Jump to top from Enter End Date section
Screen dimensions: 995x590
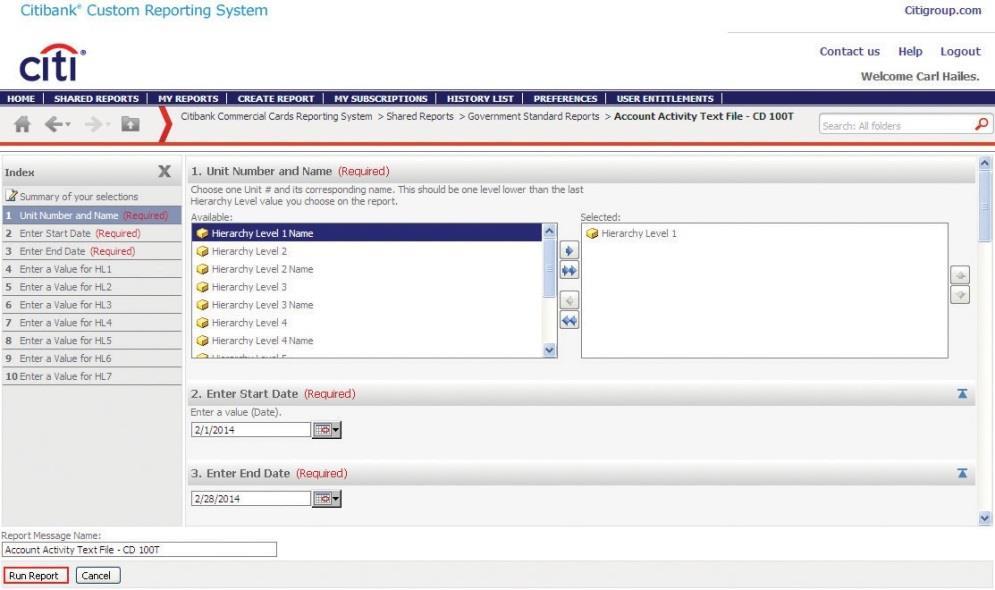click(962, 473)
